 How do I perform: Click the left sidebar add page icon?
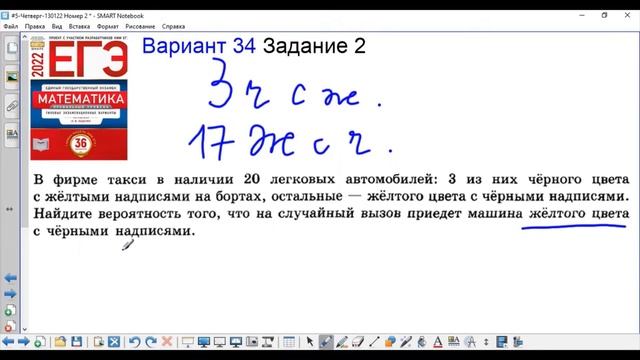click(x=10, y=310)
